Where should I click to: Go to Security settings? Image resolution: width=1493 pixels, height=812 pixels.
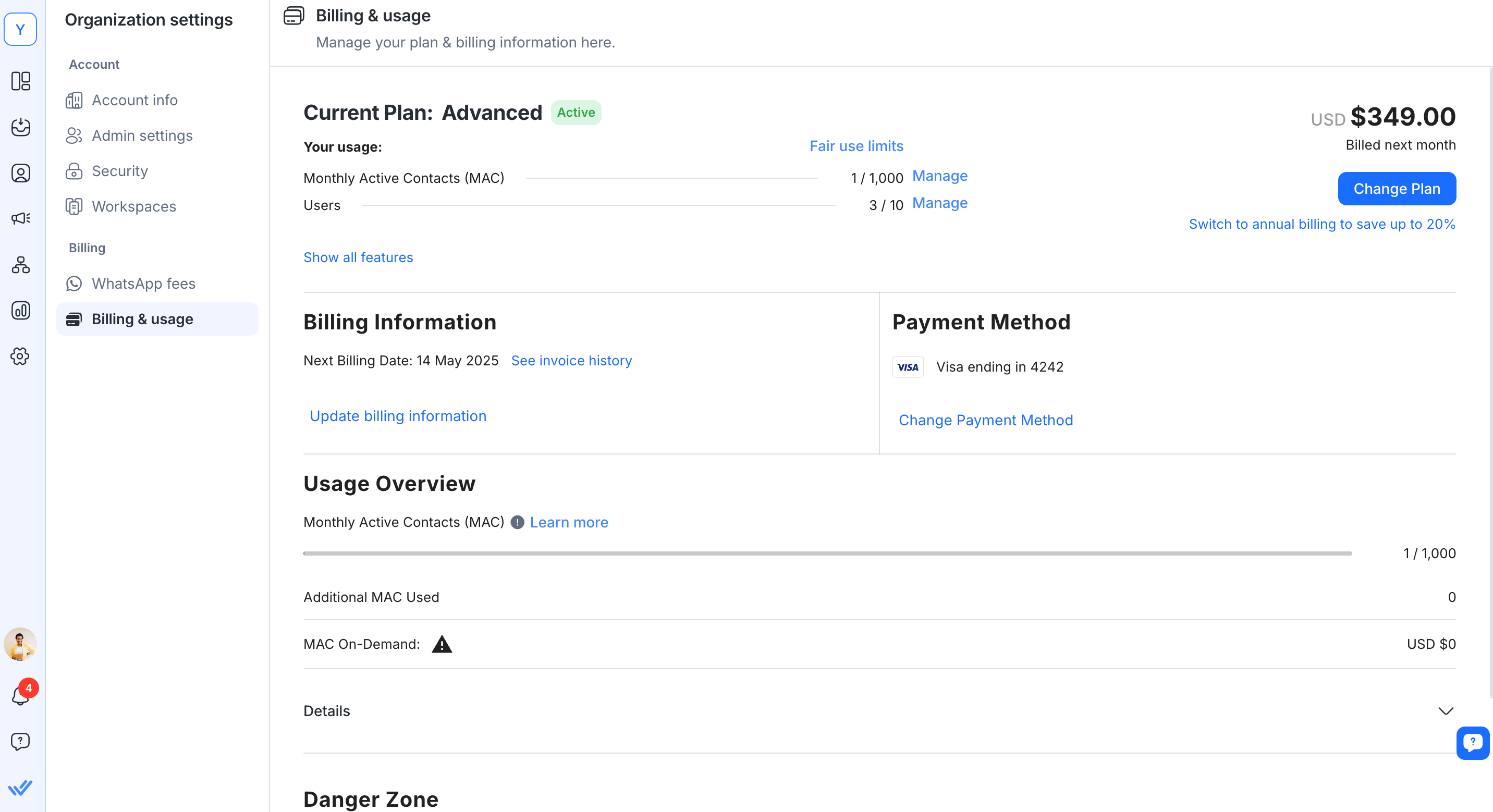click(119, 171)
